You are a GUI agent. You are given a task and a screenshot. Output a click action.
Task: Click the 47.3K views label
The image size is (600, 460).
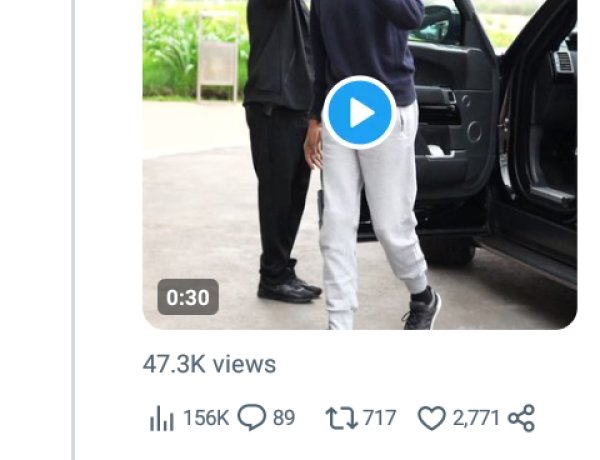(x=209, y=363)
